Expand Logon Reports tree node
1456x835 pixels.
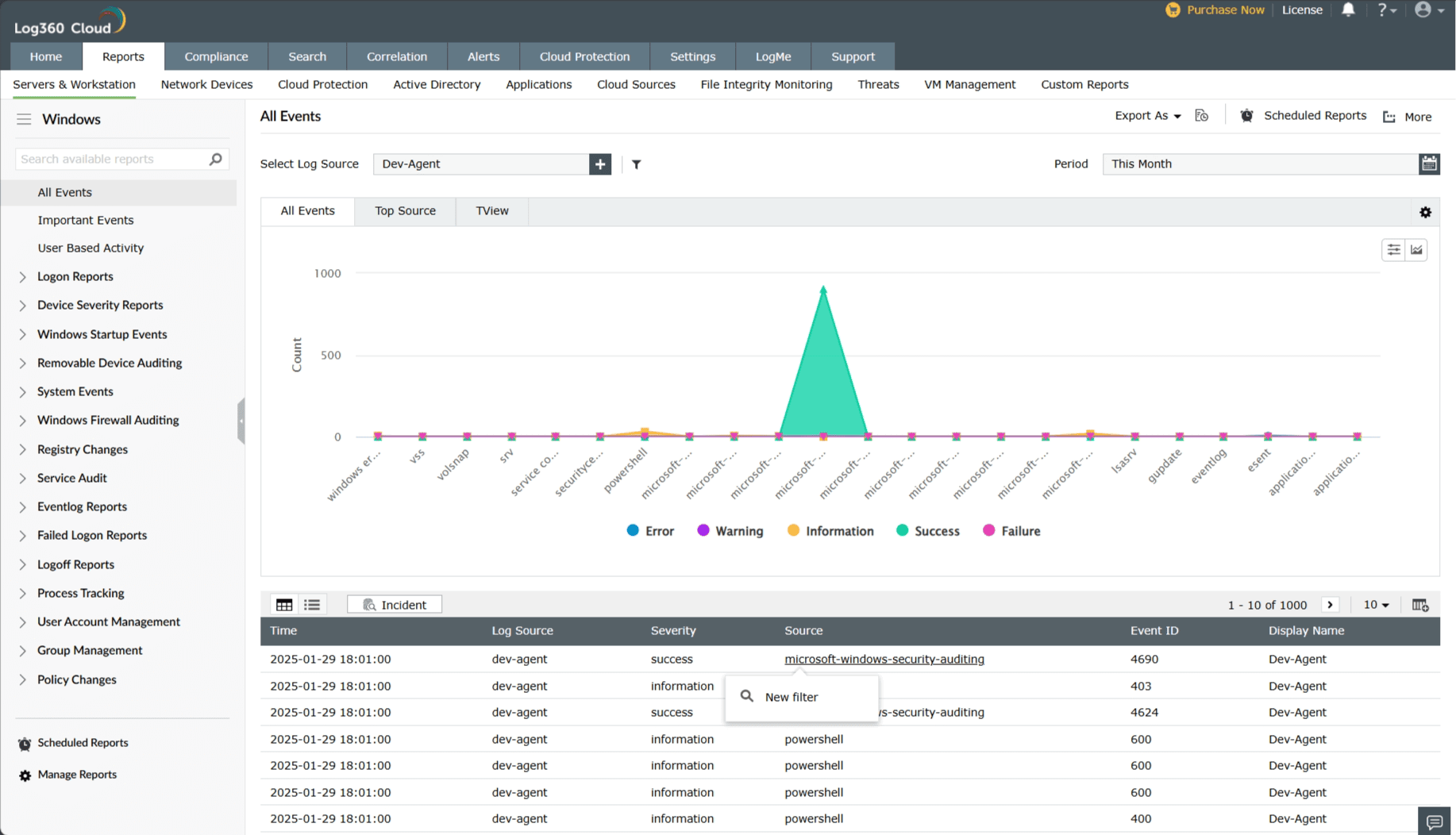pyautogui.click(x=22, y=277)
